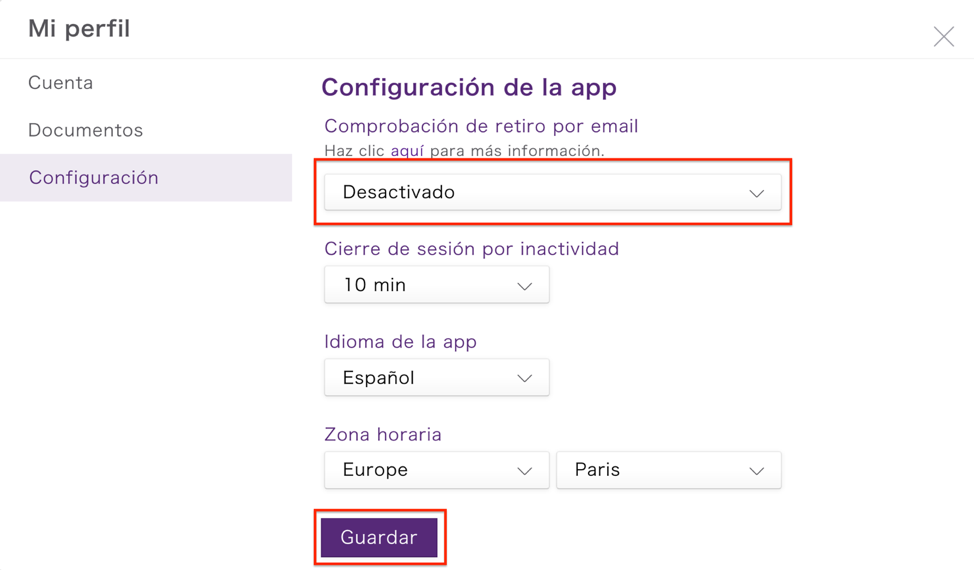Viewport: 974px width, 570px height.
Task: Click the 'Cierre de sesión por inactividad' label
Action: [471, 249]
